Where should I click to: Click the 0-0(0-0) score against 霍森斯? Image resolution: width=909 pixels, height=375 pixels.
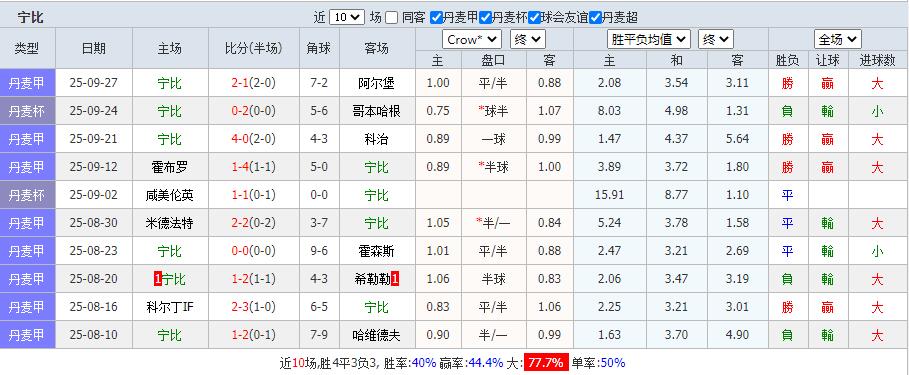254,251
